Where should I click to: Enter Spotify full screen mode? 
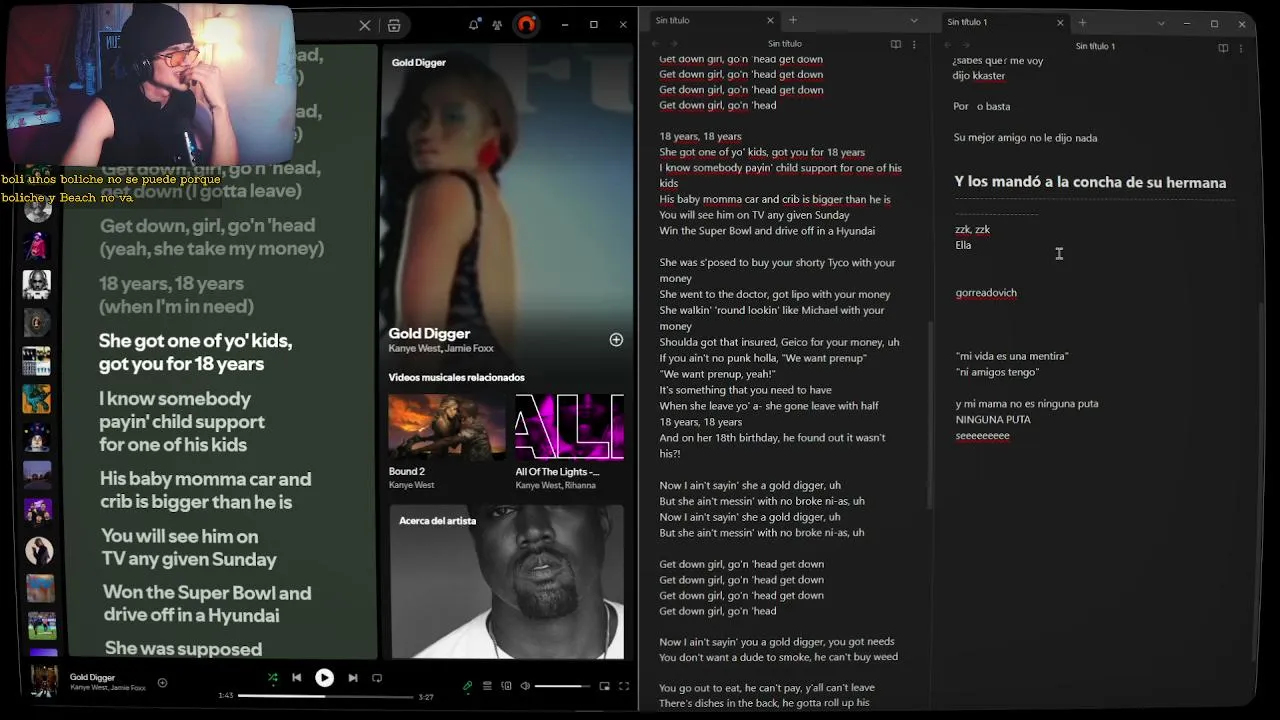click(x=624, y=686)
